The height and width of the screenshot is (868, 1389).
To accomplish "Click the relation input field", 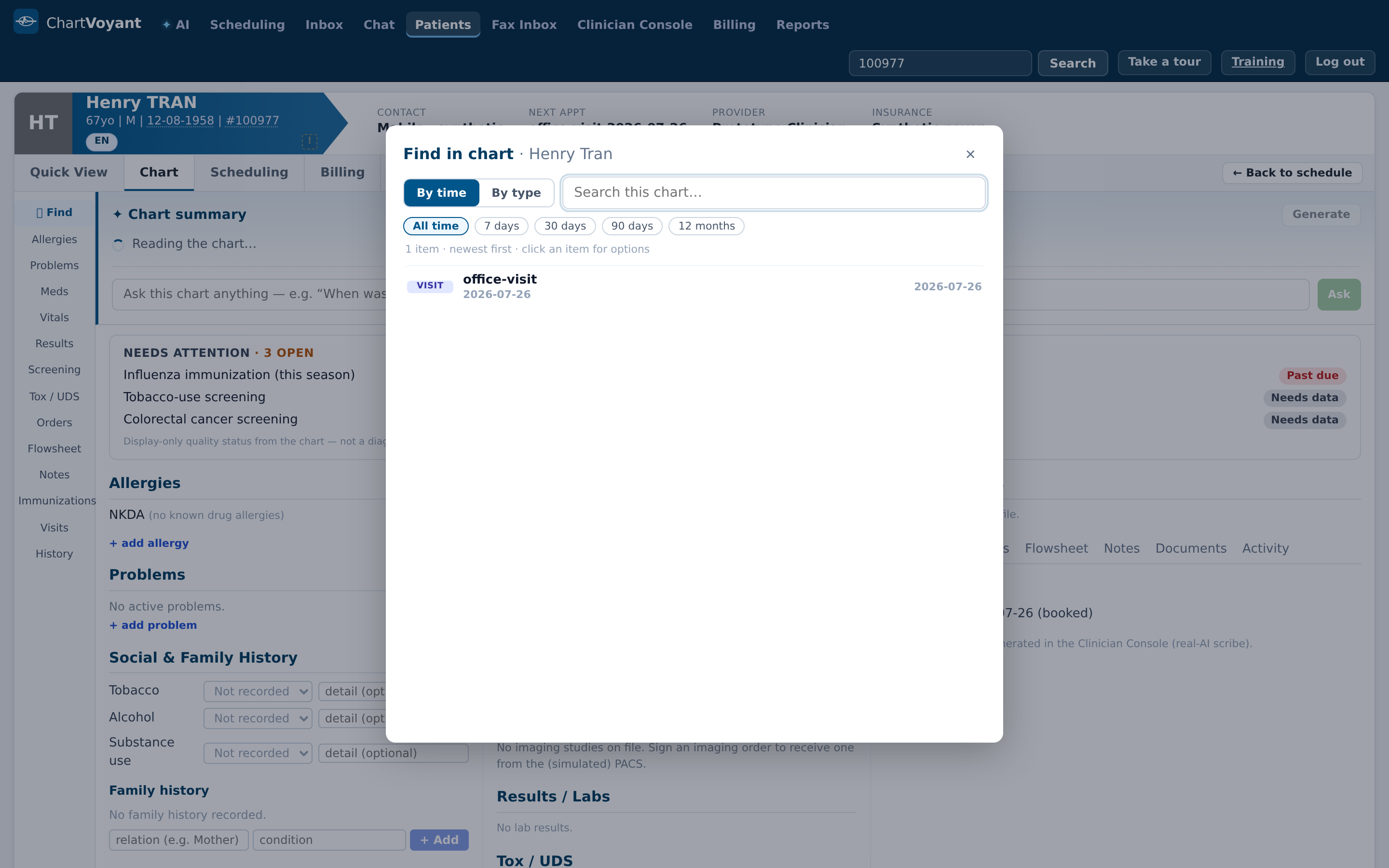I will click(178, 840).
